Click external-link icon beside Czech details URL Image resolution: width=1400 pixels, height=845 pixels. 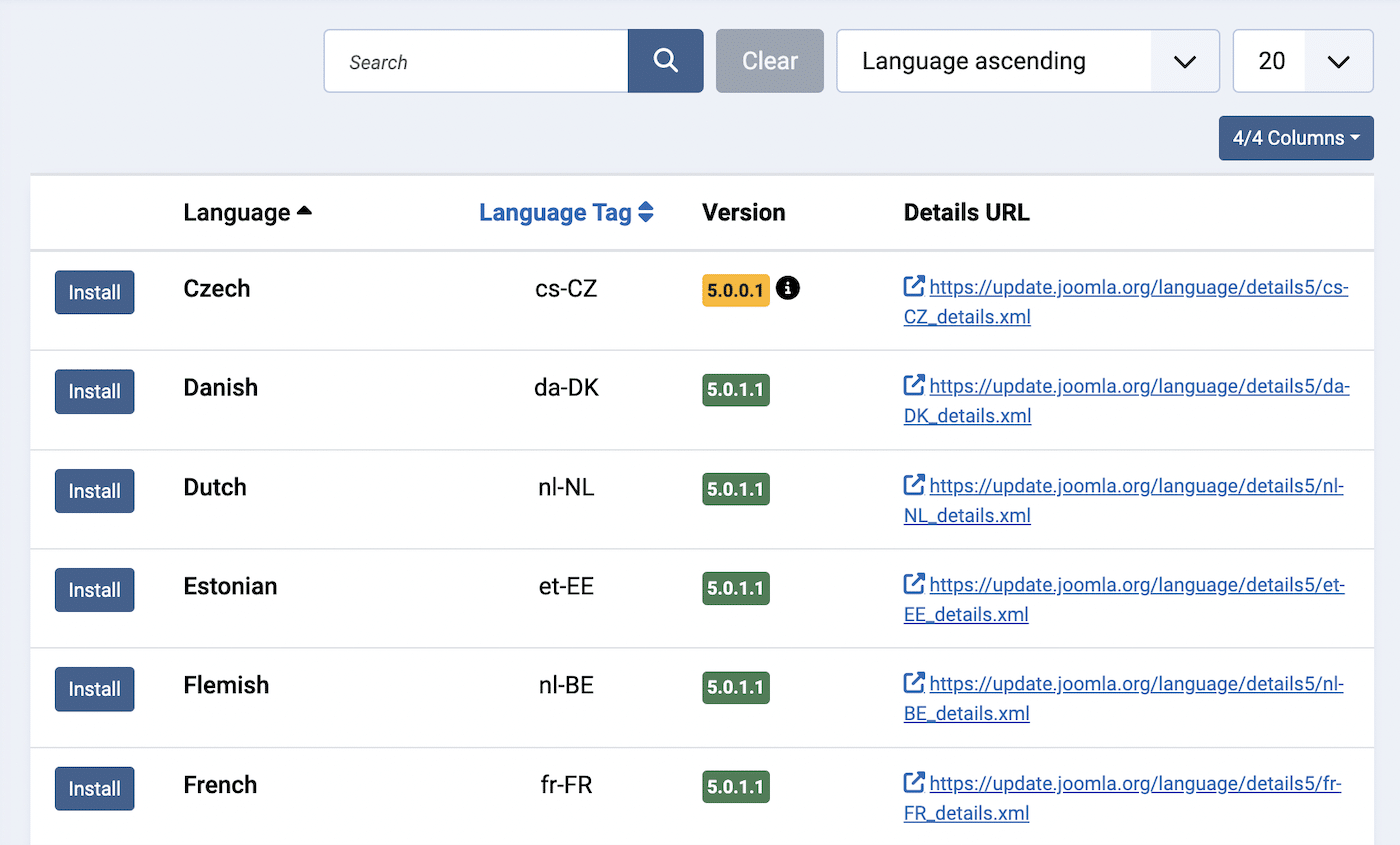(x=913, y=286)
